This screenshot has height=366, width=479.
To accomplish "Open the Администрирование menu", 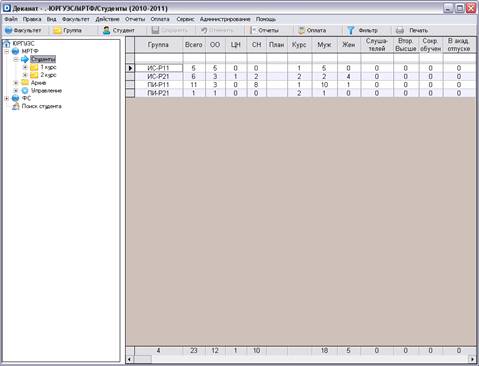I will point(225,19).
